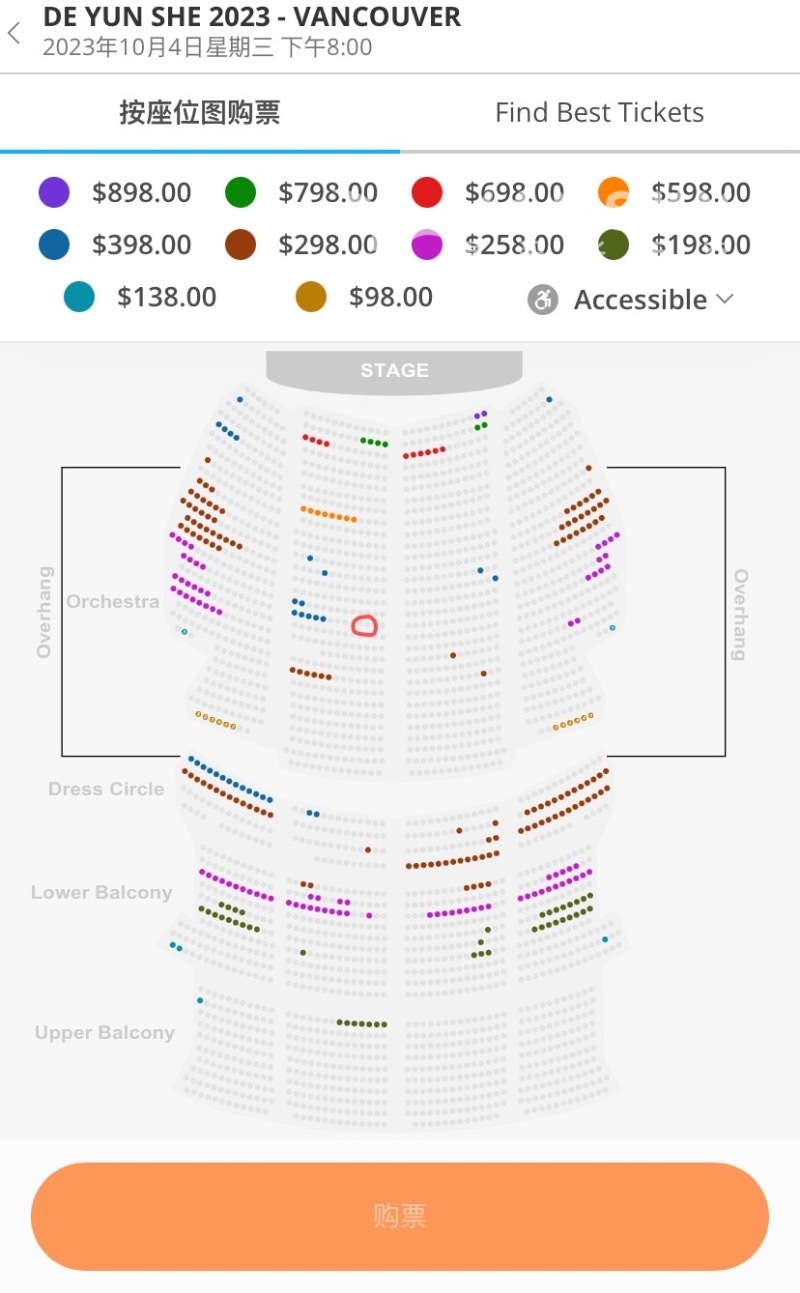
Task: Click the red-circled seat in Orchestra
Action: 365,626
